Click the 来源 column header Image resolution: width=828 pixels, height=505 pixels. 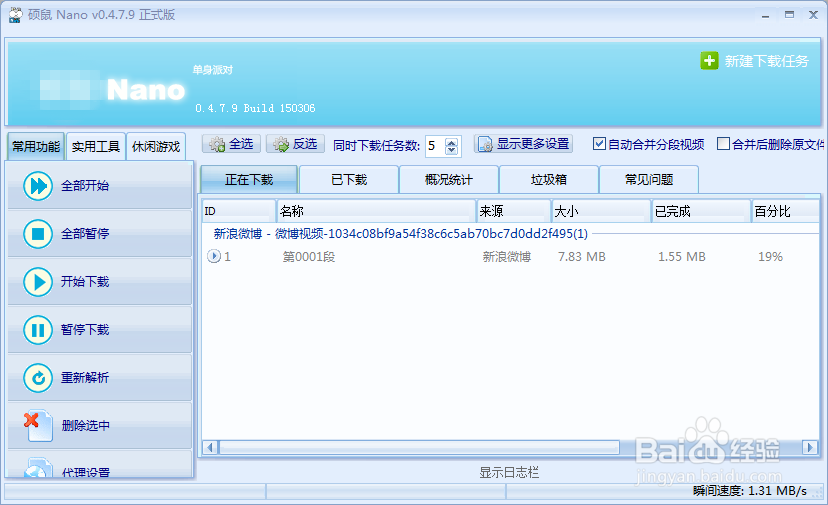pyautogui.click(x=514, y=211)
